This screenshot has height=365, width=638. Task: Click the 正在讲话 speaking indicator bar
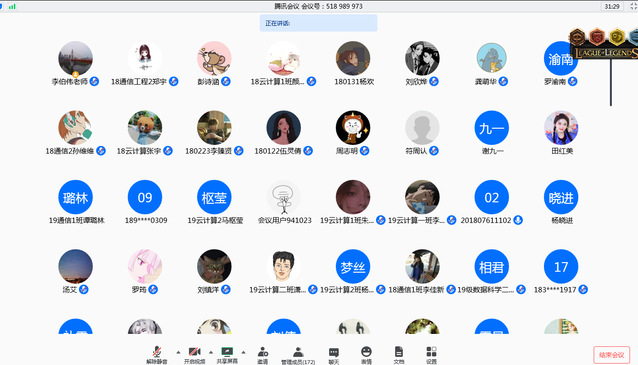[x=319, y=23]
